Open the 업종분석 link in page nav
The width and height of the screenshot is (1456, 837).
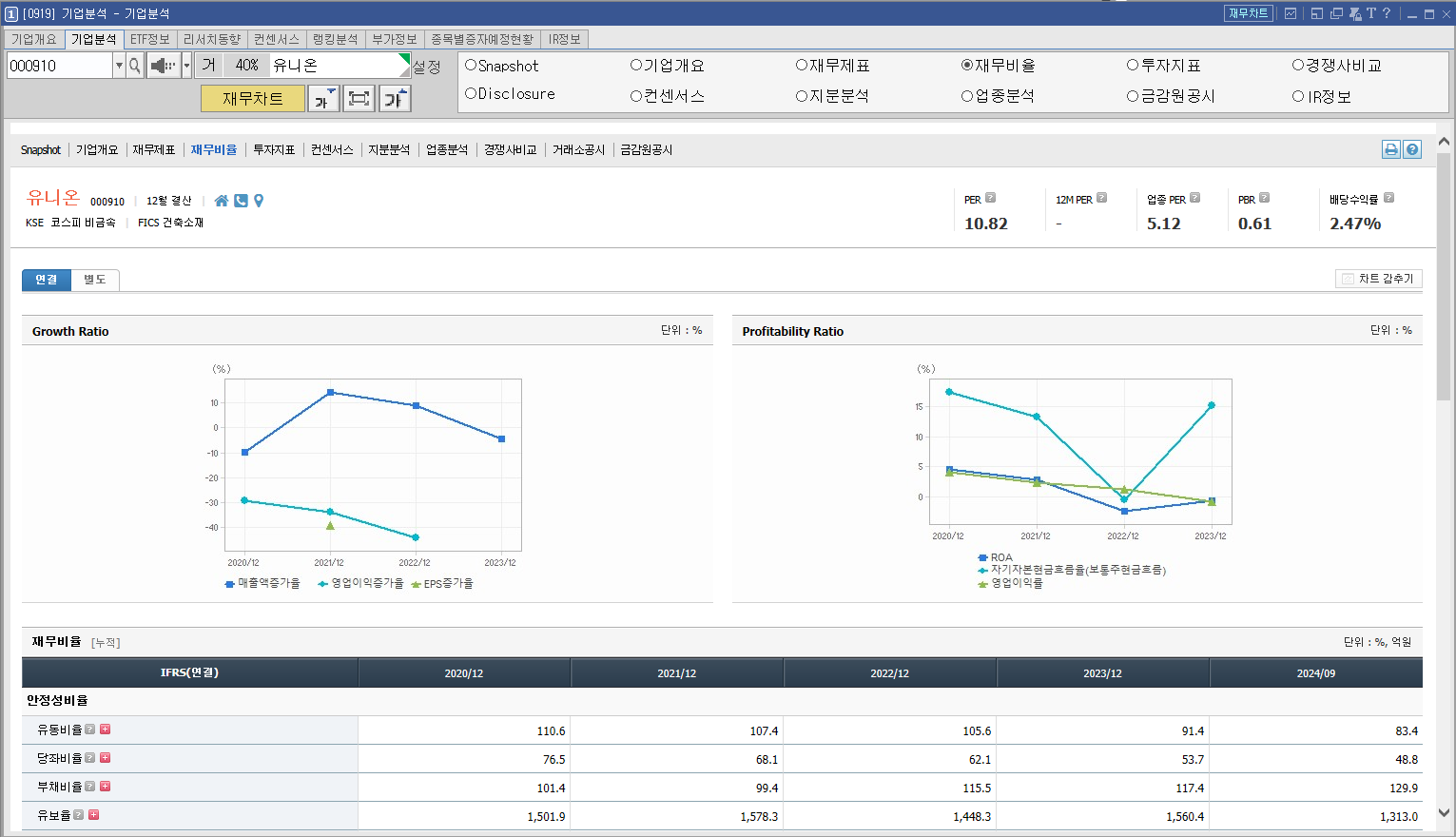447,150
